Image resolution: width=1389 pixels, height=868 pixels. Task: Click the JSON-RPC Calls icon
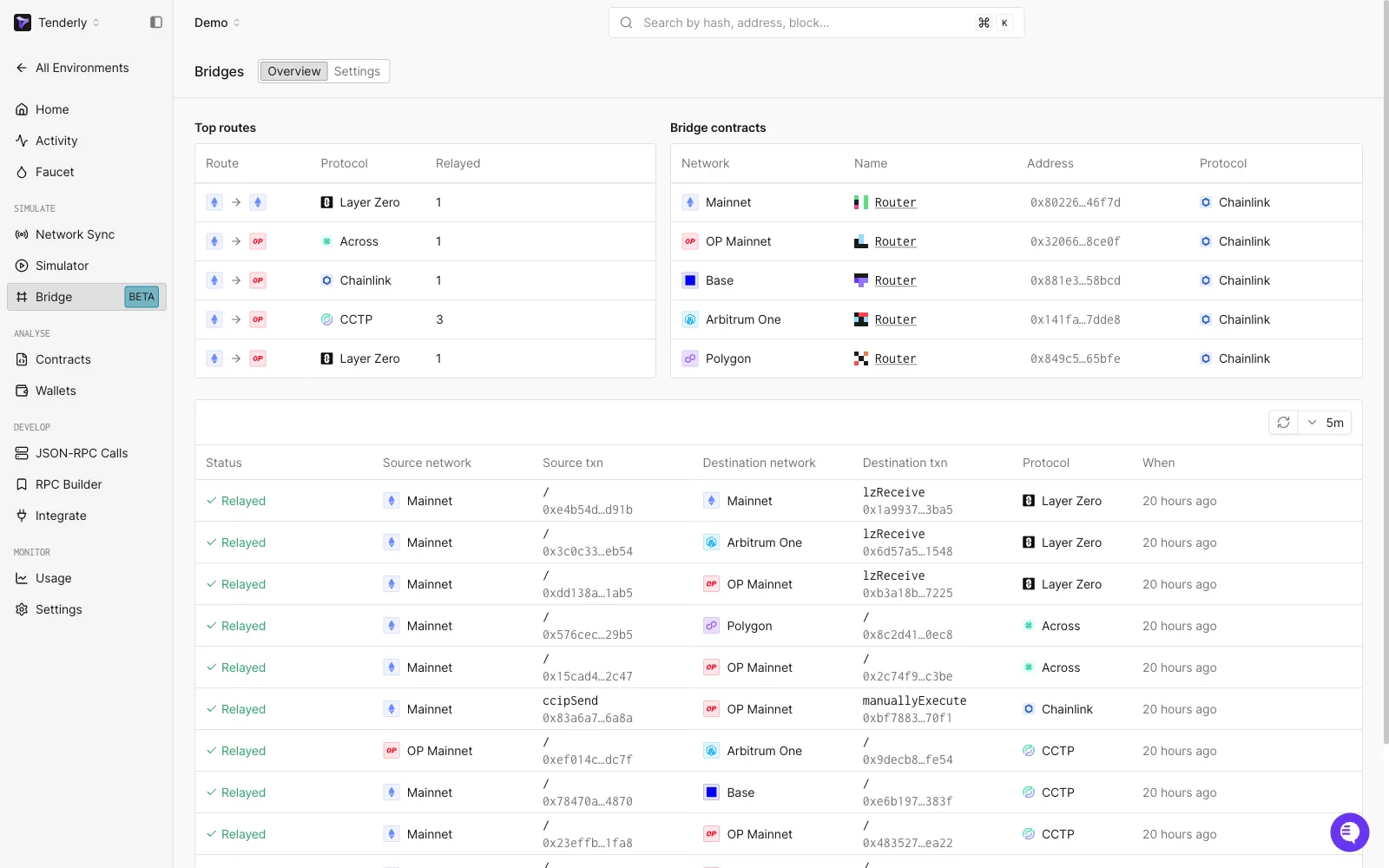click(x=22, y=453)
